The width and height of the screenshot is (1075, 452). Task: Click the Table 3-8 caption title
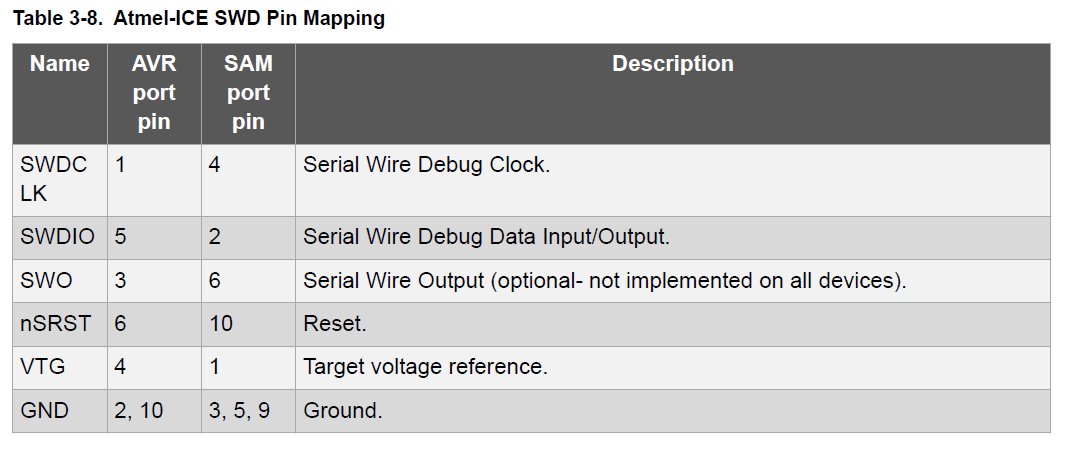[198, 19]
